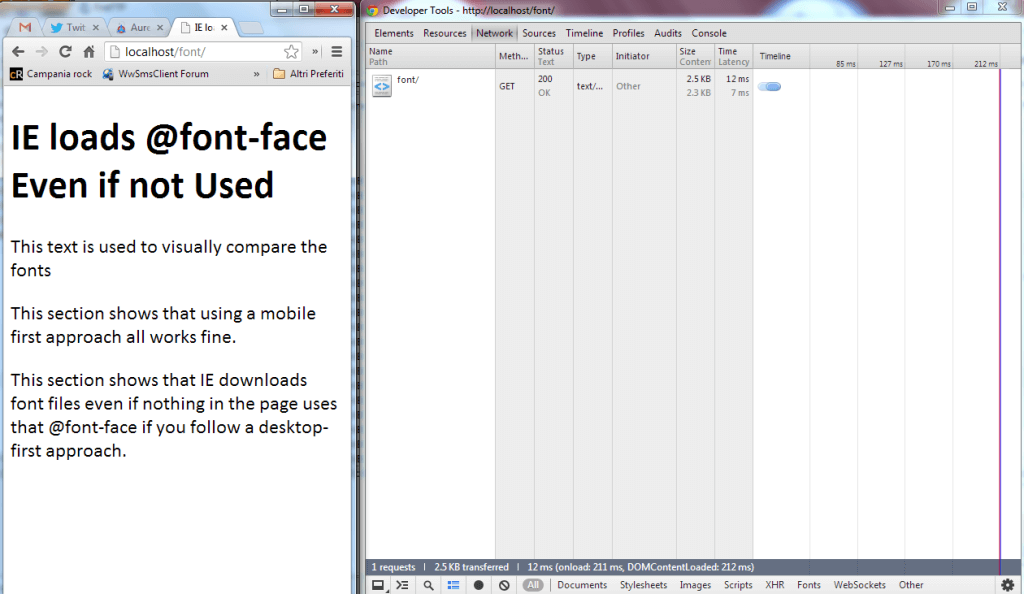Open the browser customization menu
This screenshot has width=1024, height=594.
click(337, 51)
